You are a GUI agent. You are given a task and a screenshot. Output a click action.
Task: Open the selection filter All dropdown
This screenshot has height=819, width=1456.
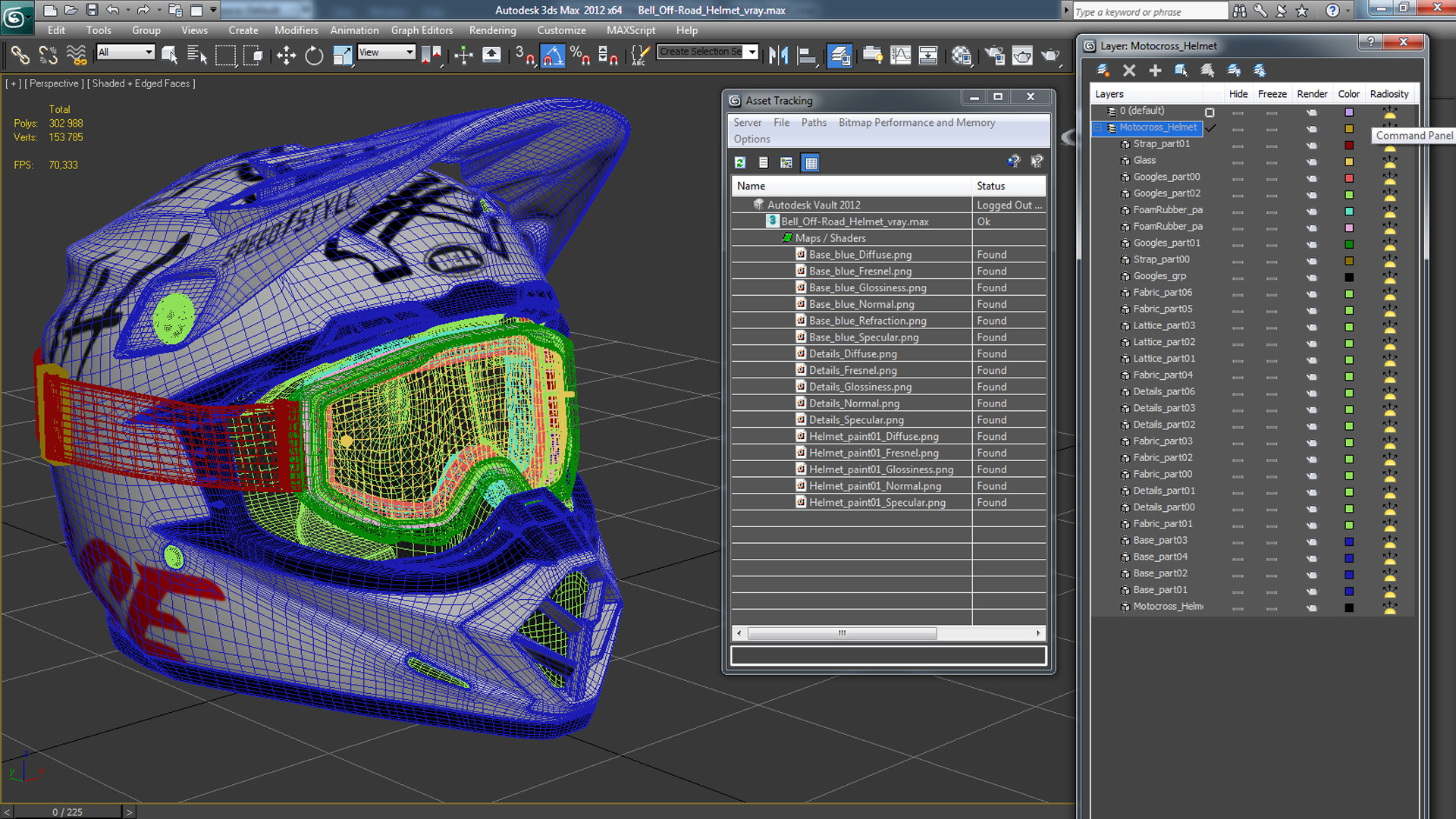click(126, 52)
